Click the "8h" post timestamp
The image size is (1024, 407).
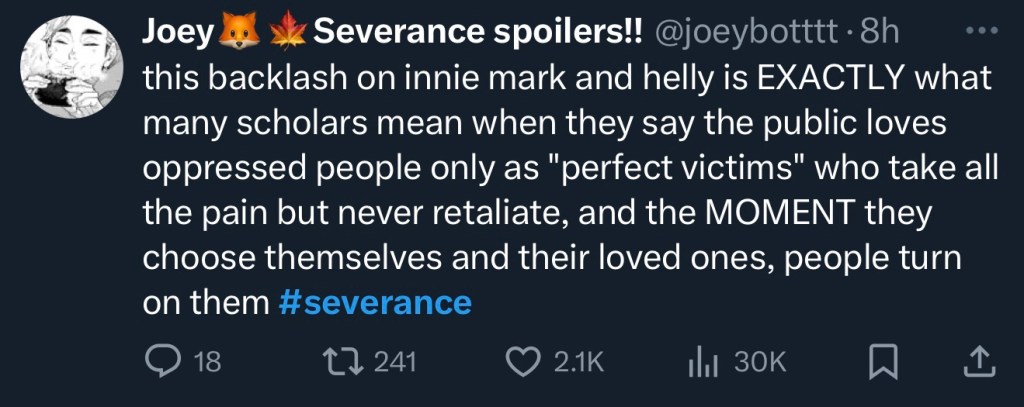coord(878,33)
